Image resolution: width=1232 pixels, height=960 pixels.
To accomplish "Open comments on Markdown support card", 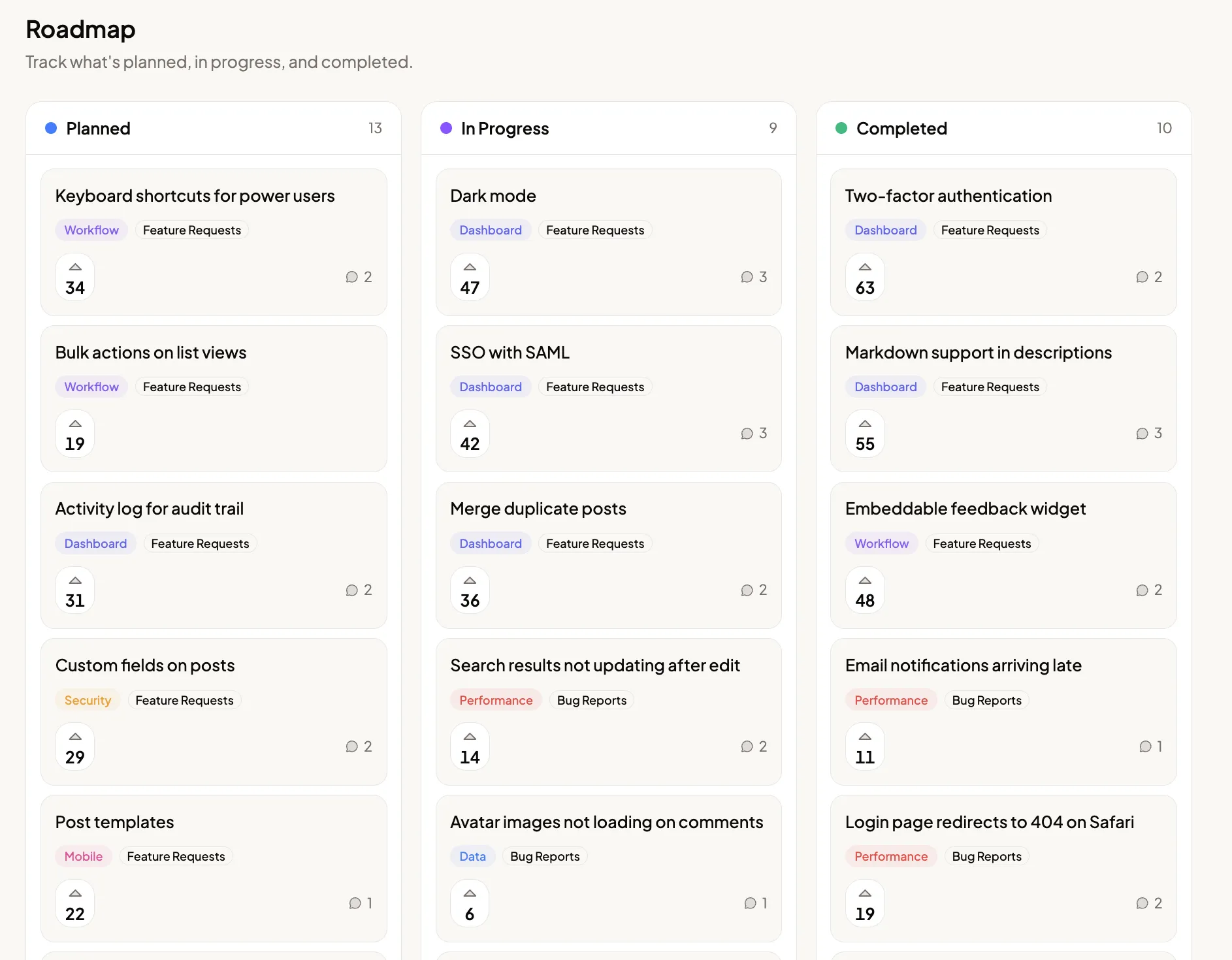I will click(x=1149, y=433).
